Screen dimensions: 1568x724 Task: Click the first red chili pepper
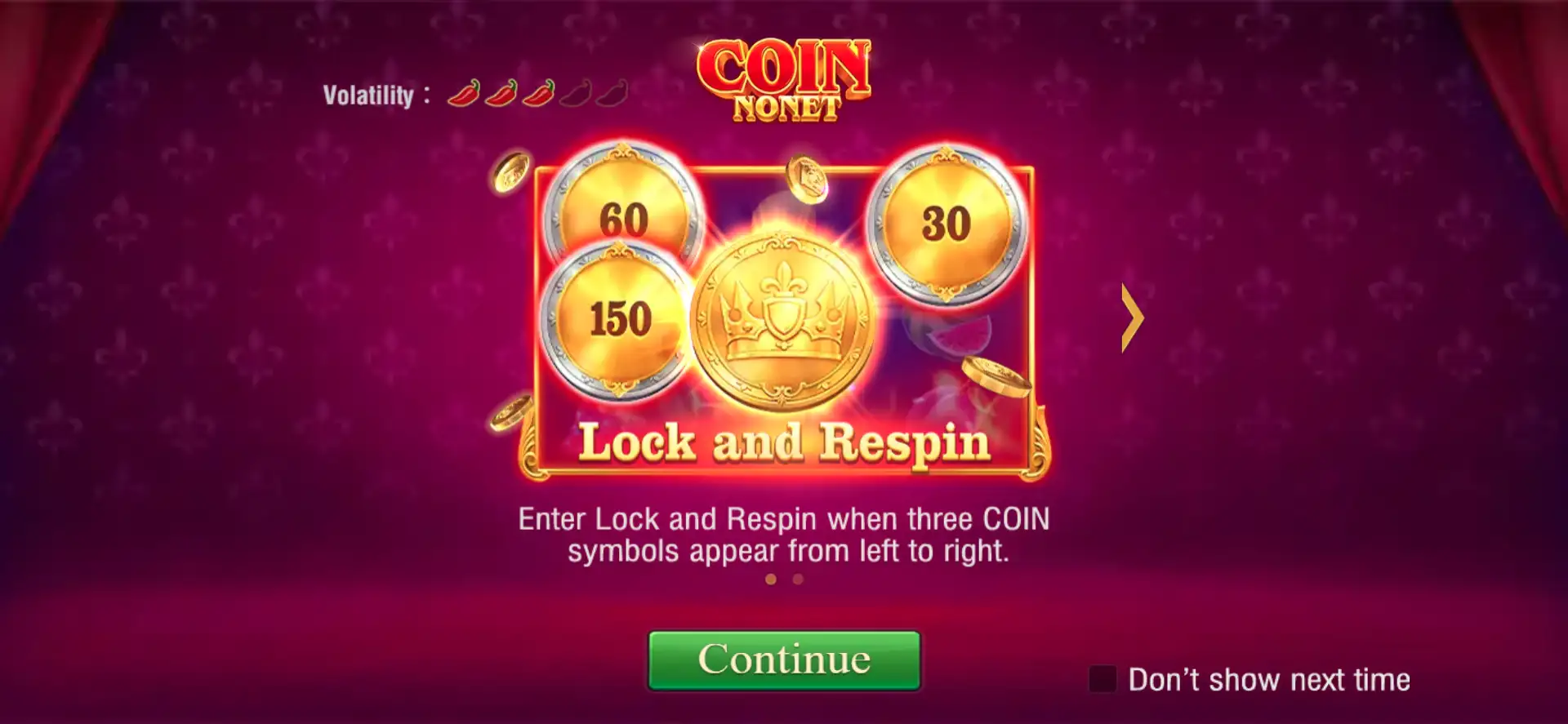tap(464, 93)
